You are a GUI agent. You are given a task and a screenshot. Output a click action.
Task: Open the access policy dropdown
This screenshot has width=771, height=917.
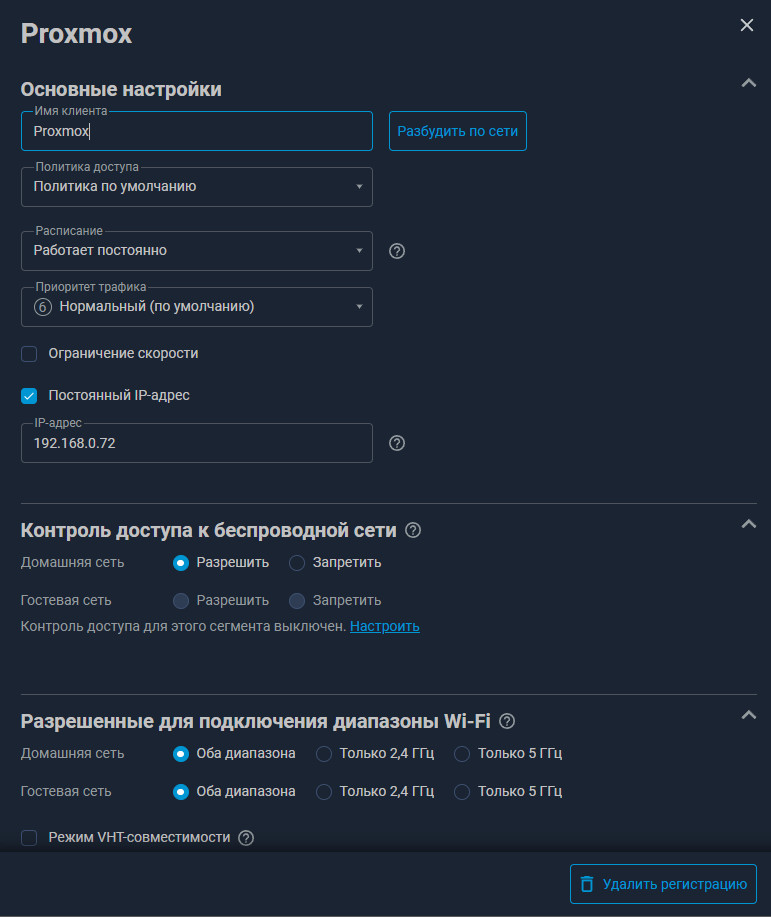pos(197,187)
